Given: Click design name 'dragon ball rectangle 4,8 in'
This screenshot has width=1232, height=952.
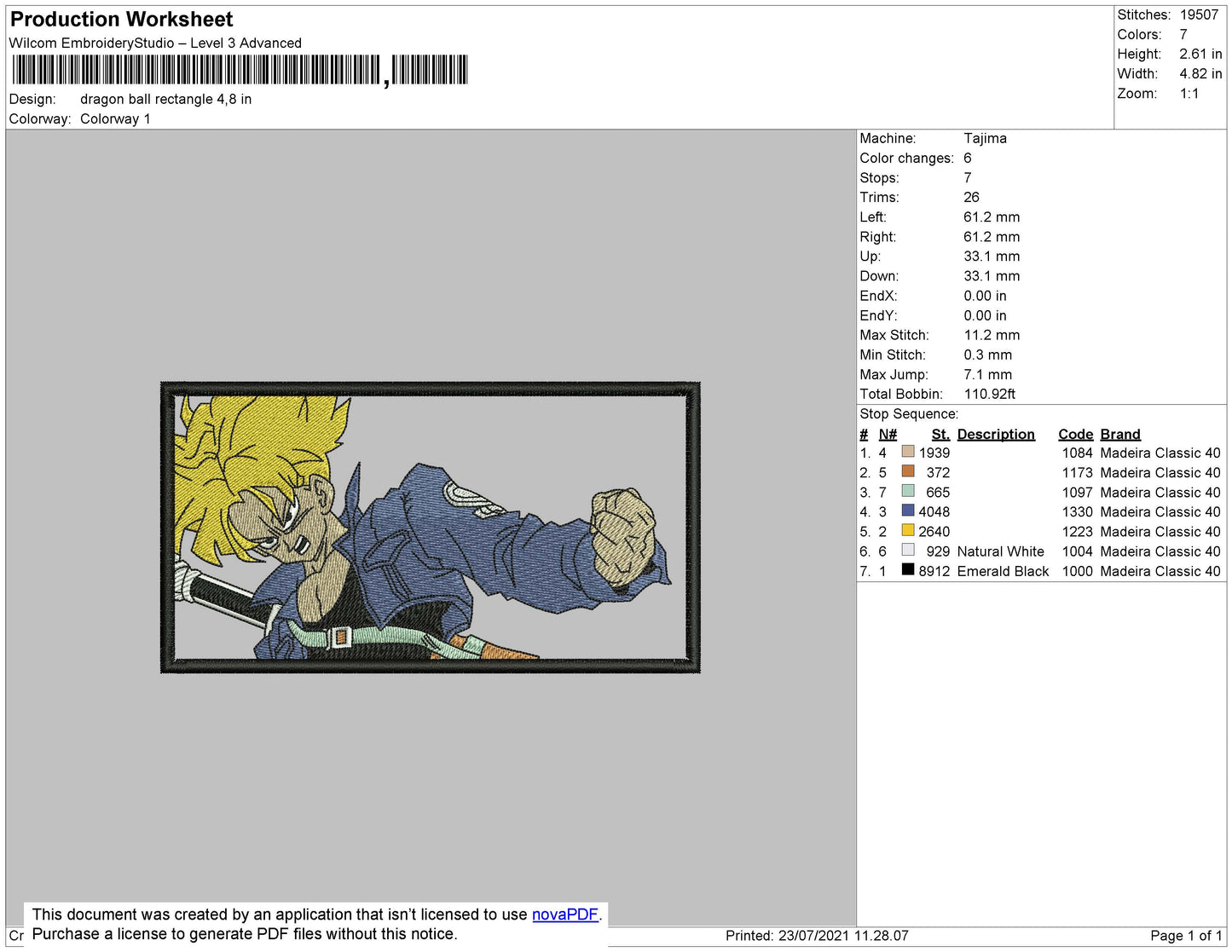Looking at the screenshot, I should (x=165, y=100).
